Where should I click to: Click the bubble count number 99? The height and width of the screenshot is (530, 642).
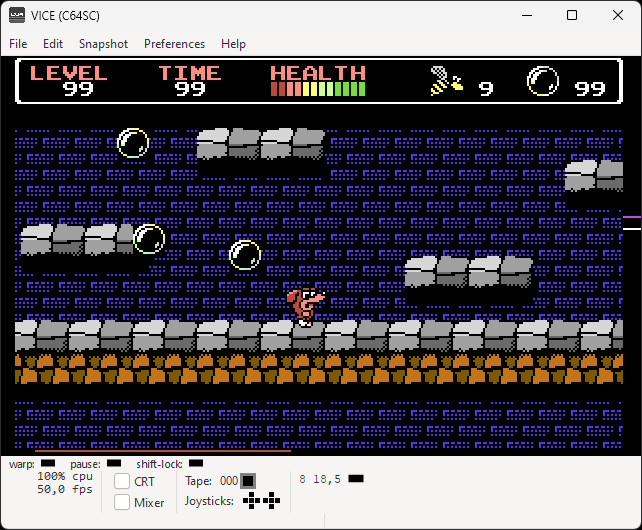click(590, 88)
